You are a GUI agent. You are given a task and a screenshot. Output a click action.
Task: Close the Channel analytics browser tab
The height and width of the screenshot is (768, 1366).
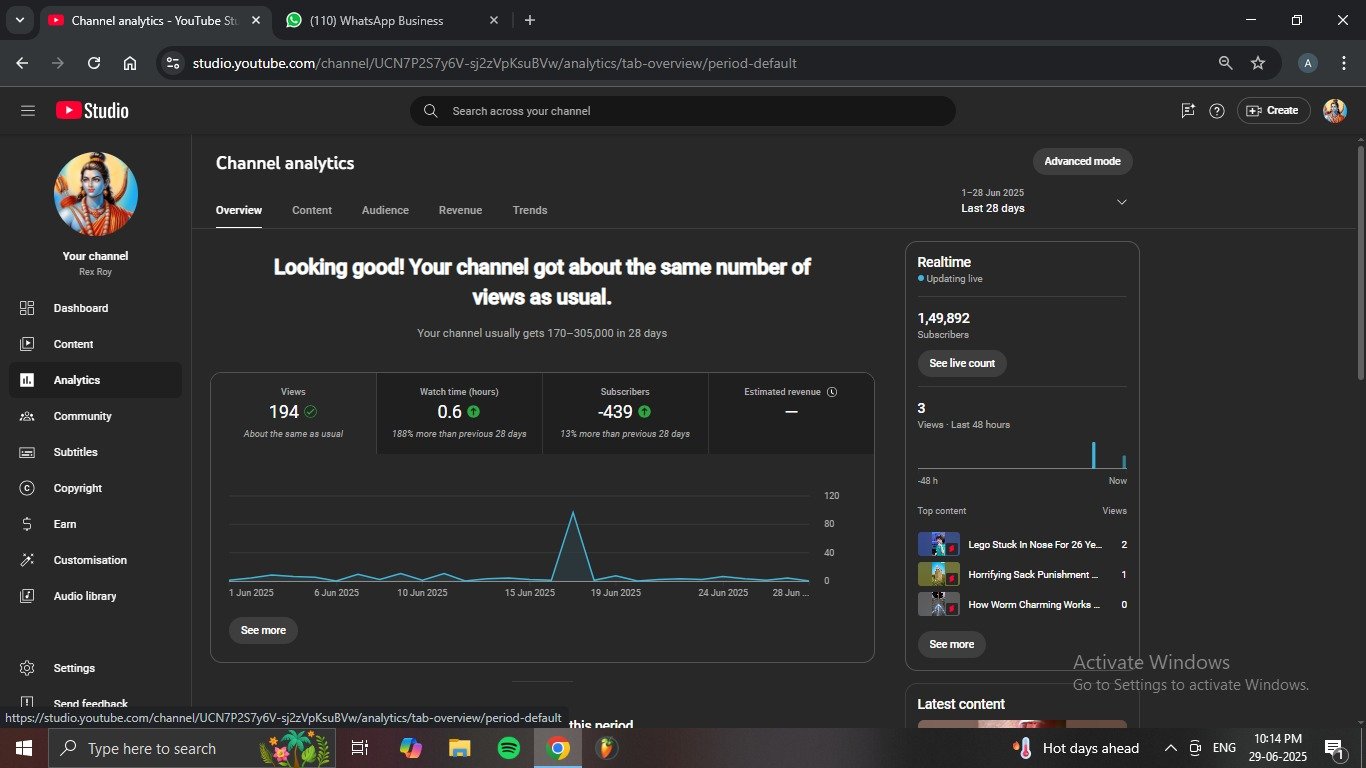254,20
